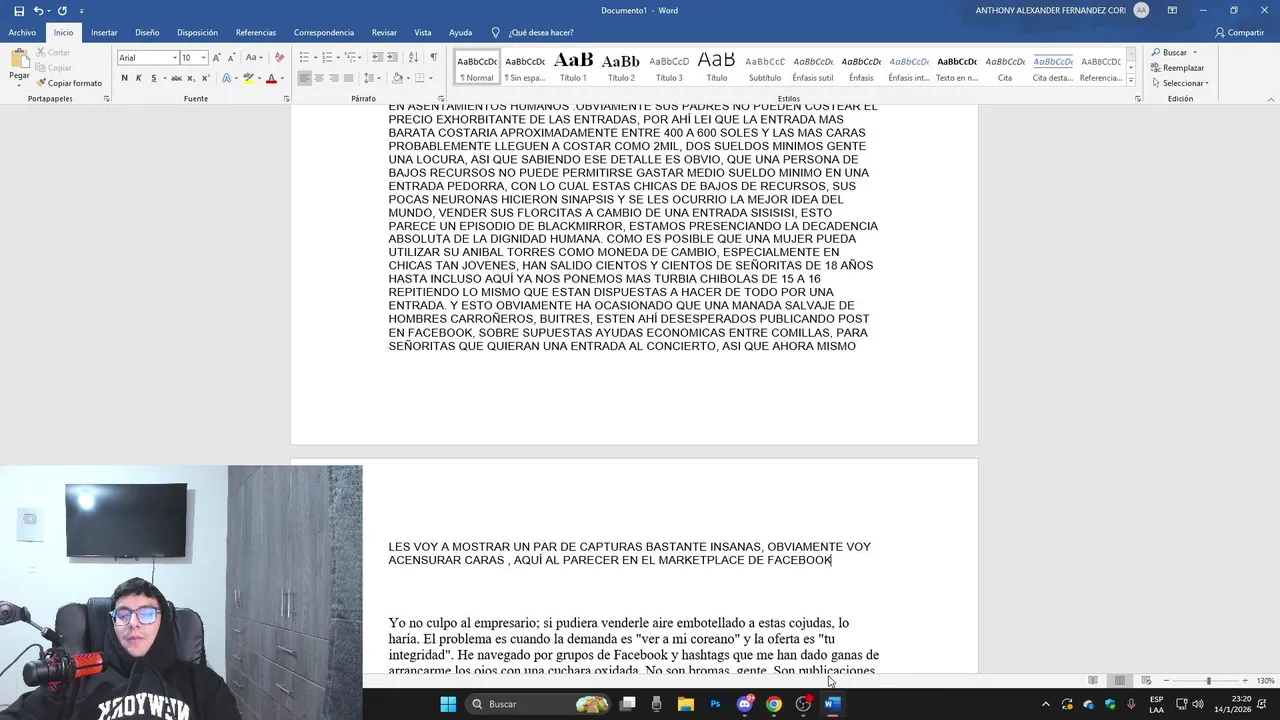Click the Save icon in the title bar
Image resolution: width=1280 pixels, height=720 pixels.
[19, 11]
